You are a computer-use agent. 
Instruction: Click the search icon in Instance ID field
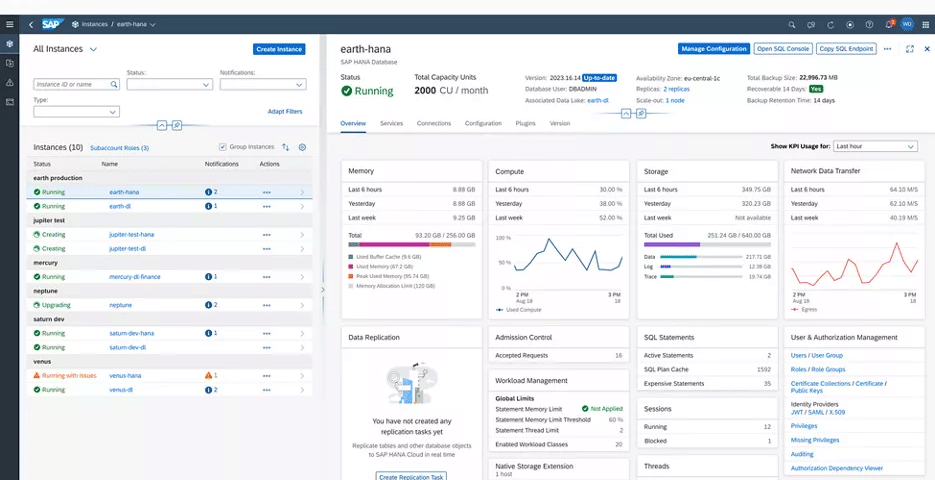[114, 85]
